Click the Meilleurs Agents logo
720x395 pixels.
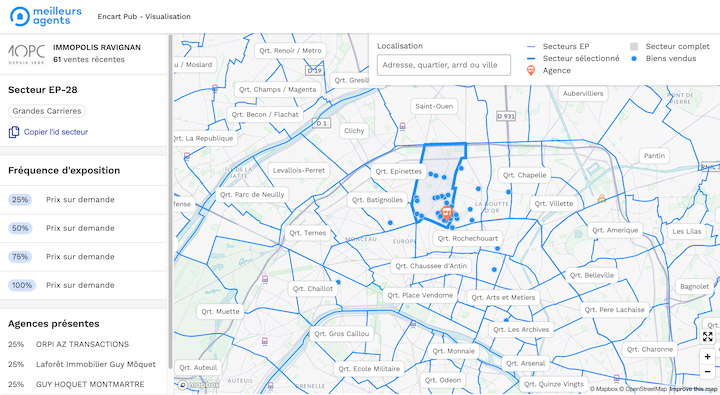[x=45, y=16]
